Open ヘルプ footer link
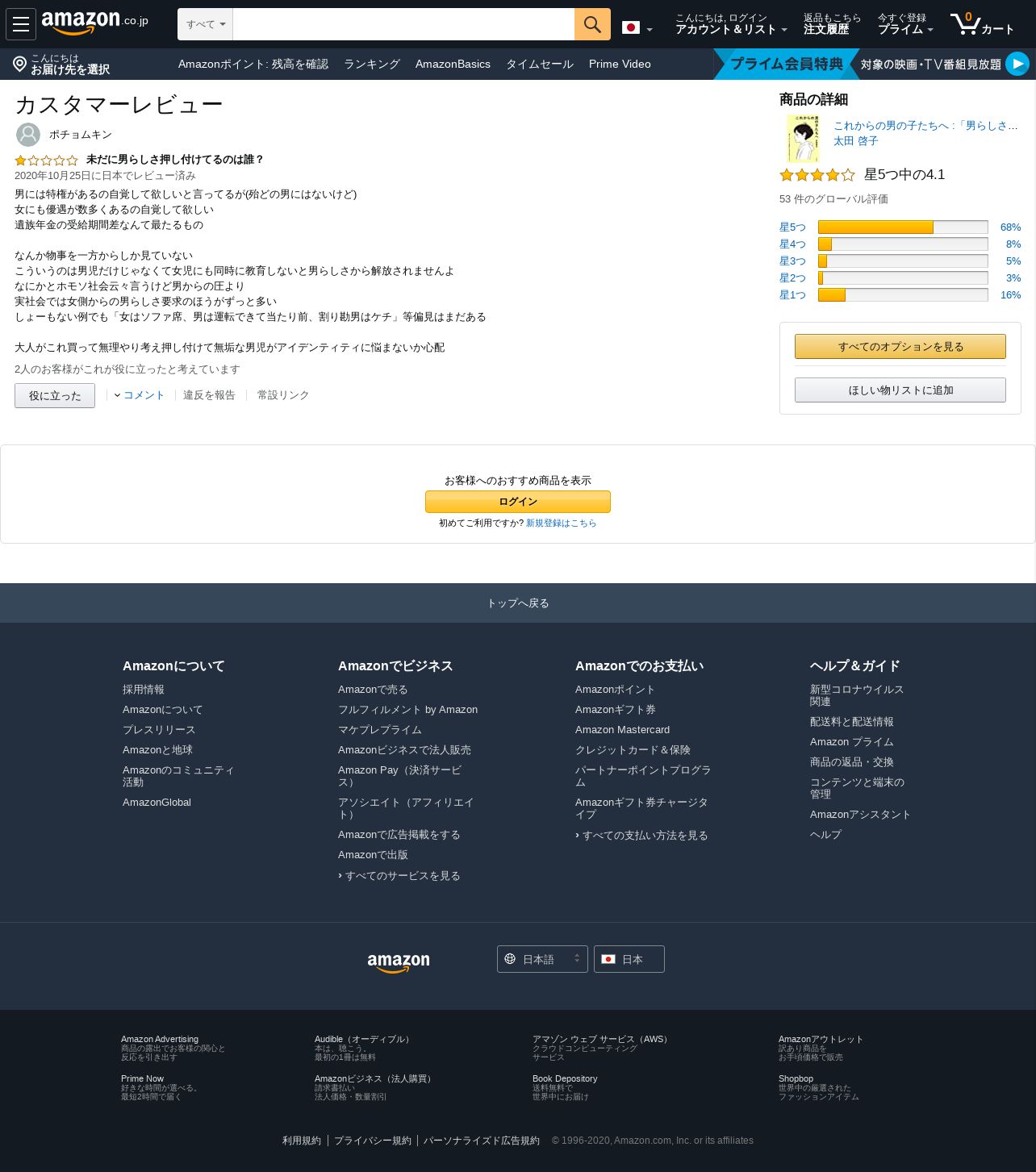The height and width of the screenshot is (1172, 1036). [x=825, y=835]
